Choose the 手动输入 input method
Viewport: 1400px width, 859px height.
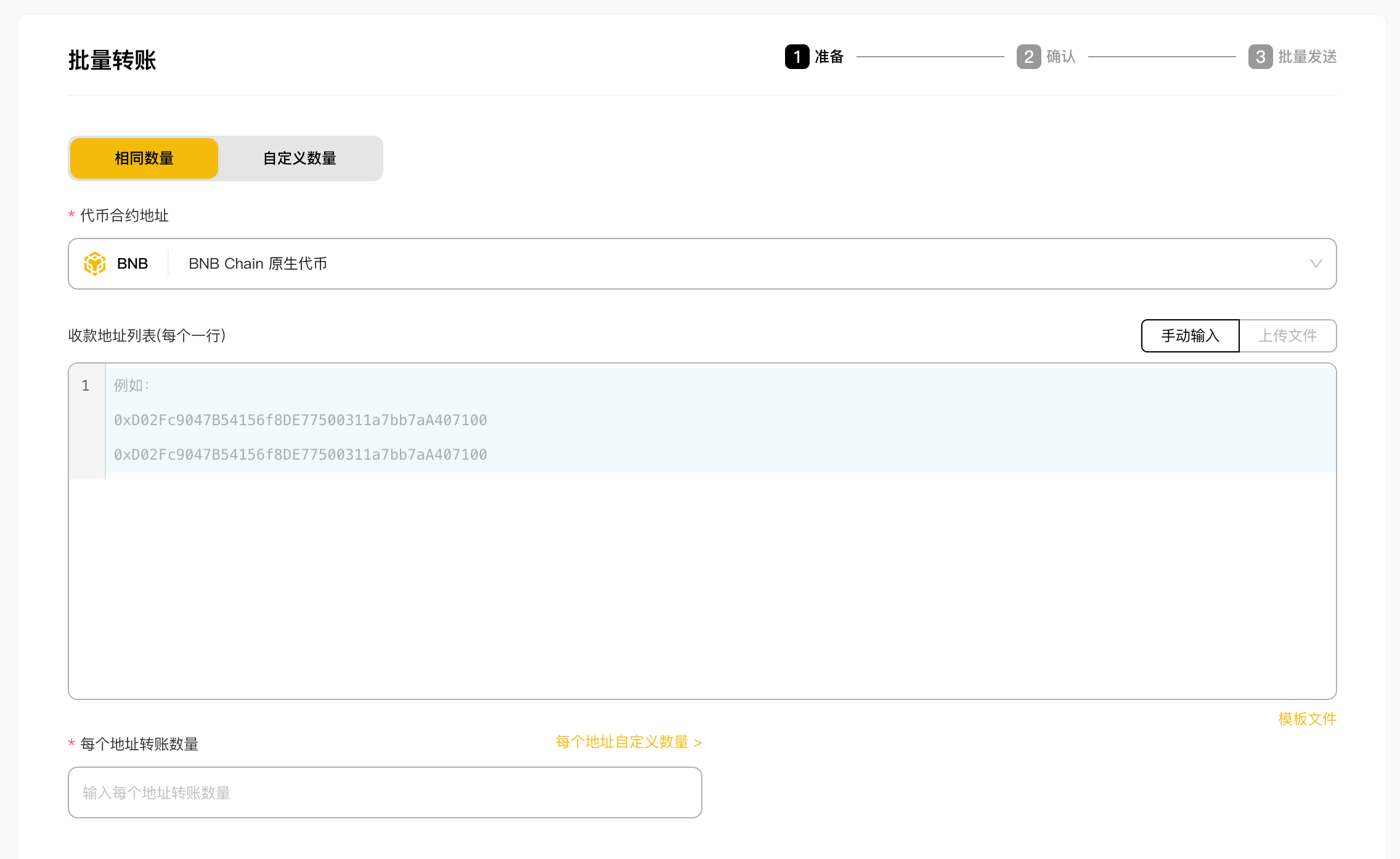pyautogui.click(x=1190, y=336)
